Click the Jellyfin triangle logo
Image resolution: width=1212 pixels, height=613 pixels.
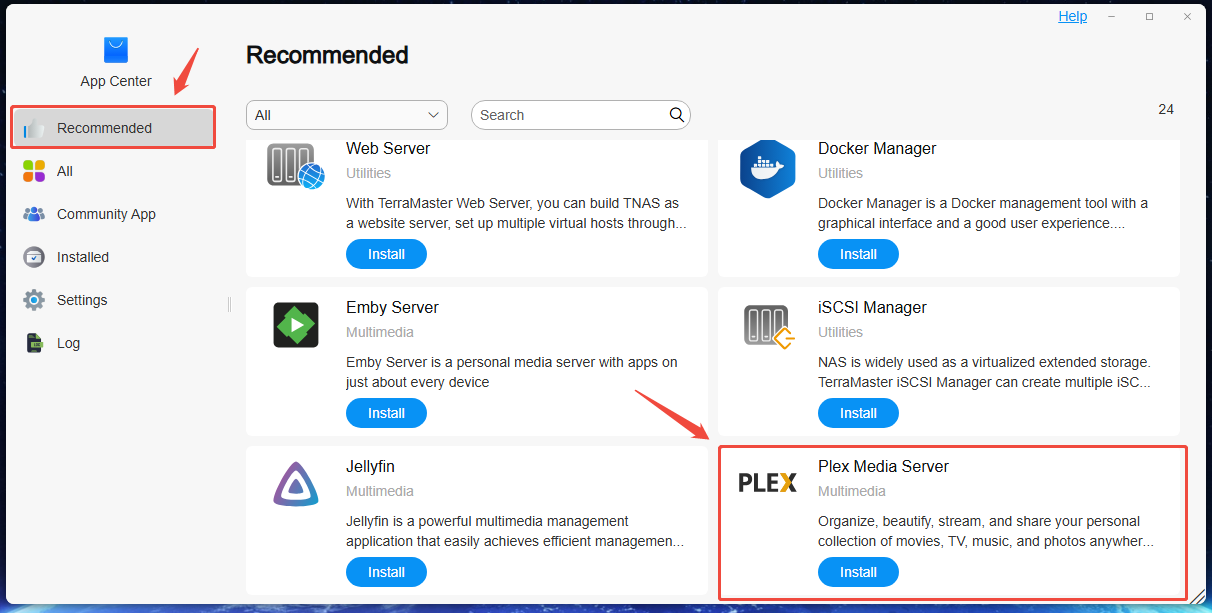click(x=296, y=484)
